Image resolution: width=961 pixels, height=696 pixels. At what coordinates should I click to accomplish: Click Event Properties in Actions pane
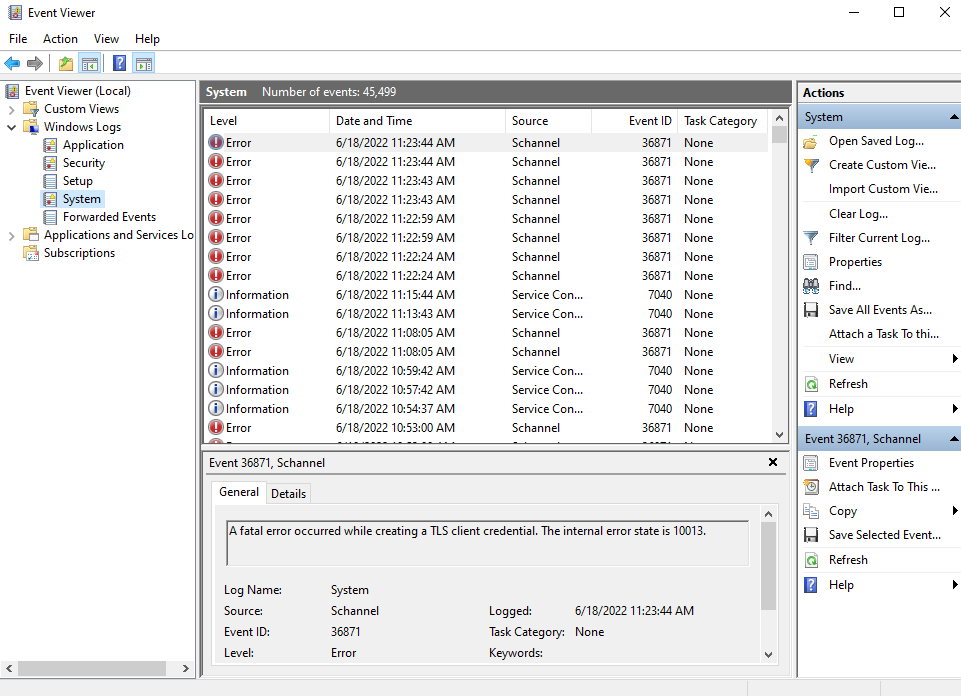[871, 463]
